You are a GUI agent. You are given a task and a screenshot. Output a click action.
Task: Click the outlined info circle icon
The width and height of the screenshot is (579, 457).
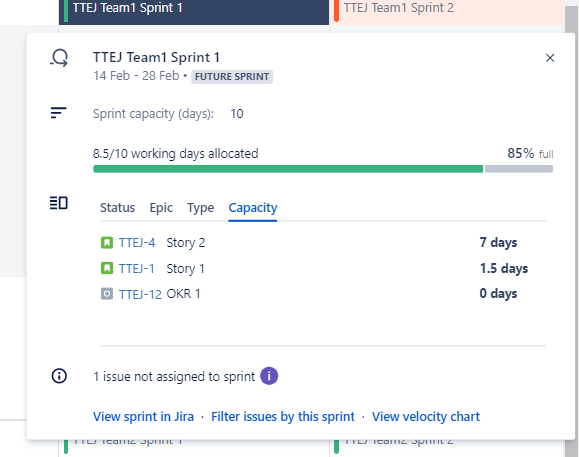tap(59, 376)
